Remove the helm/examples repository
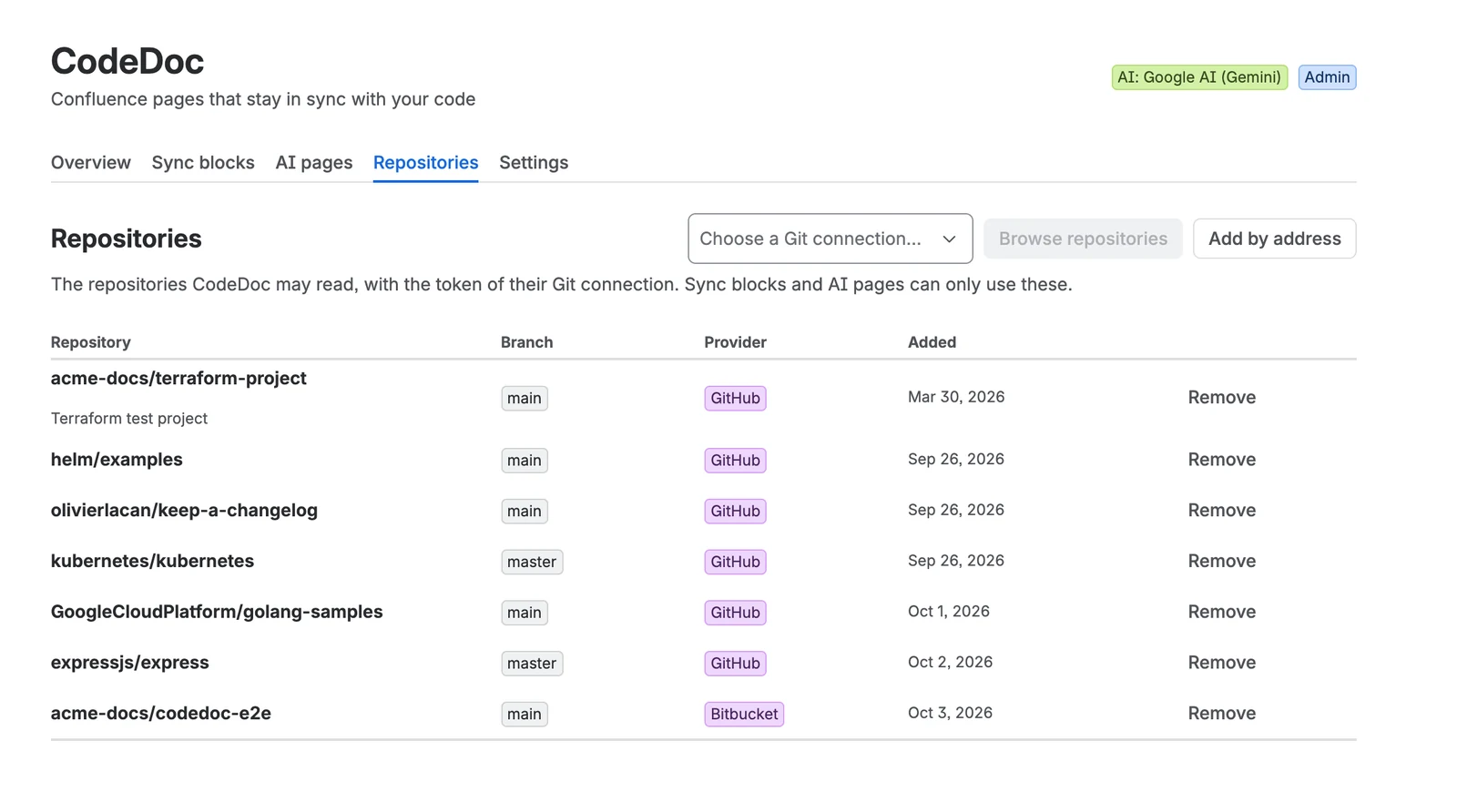This screenshot has height=812, width=1457. pyautogui.click(x=1222, y=460)
